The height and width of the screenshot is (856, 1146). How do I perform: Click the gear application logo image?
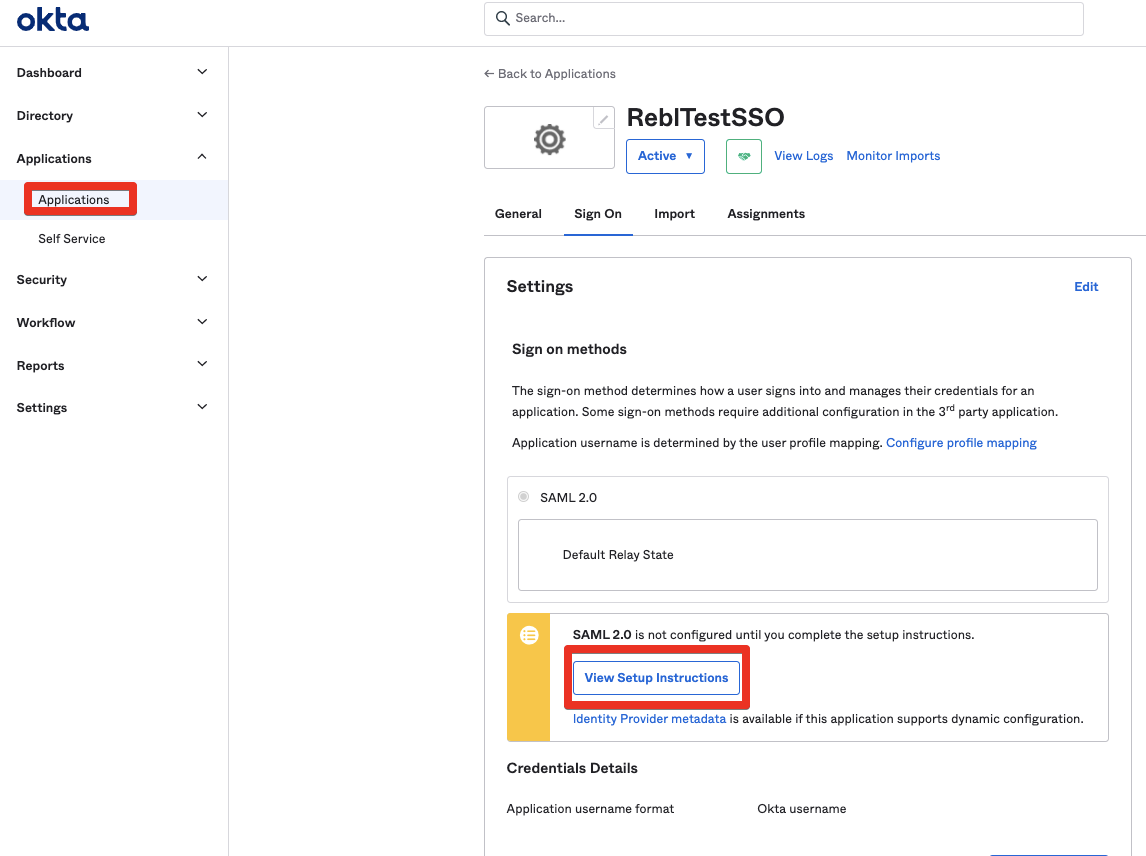549,139
